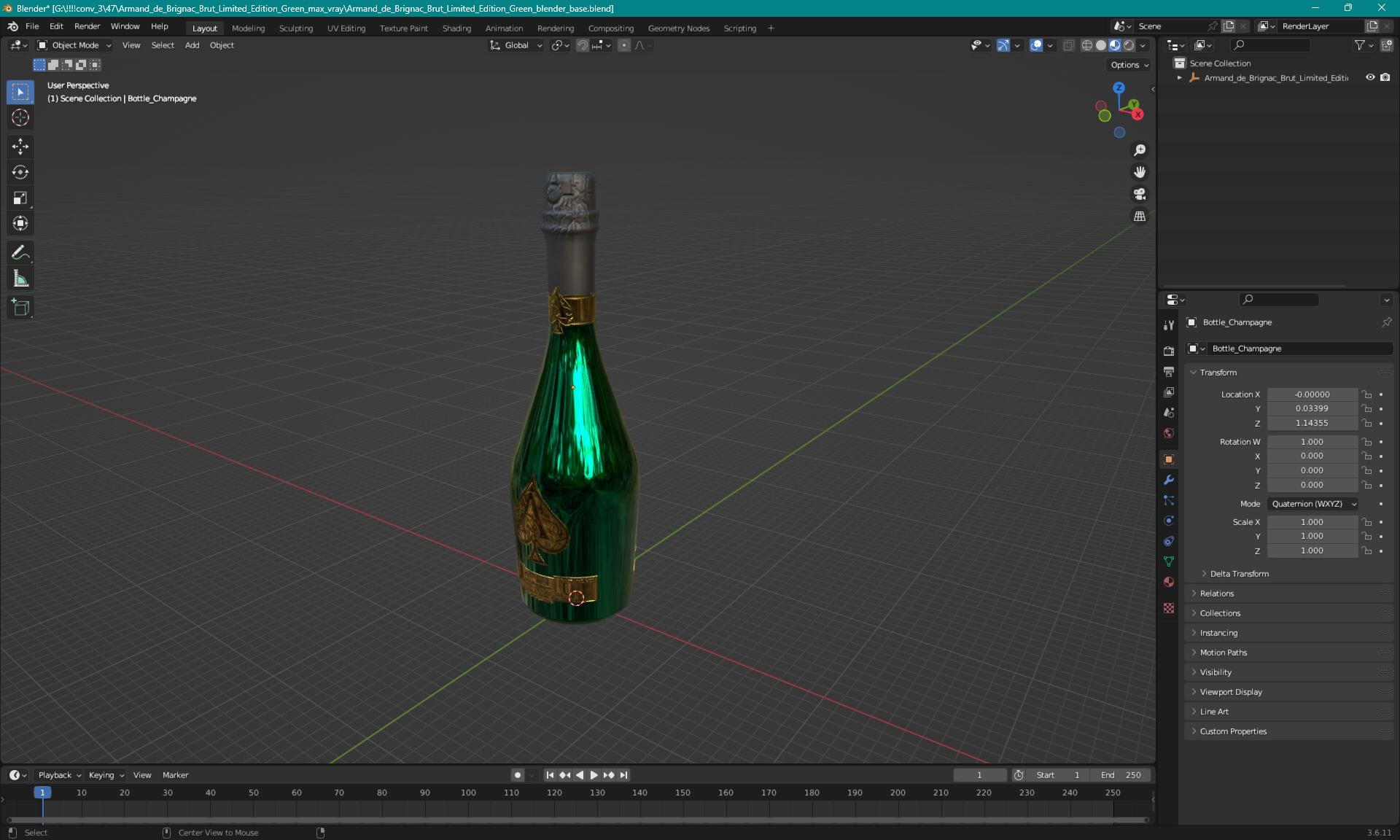Open the Tool properties tab
The width and height of the screenshot is (1400, 840).
tap(1169, 324)
